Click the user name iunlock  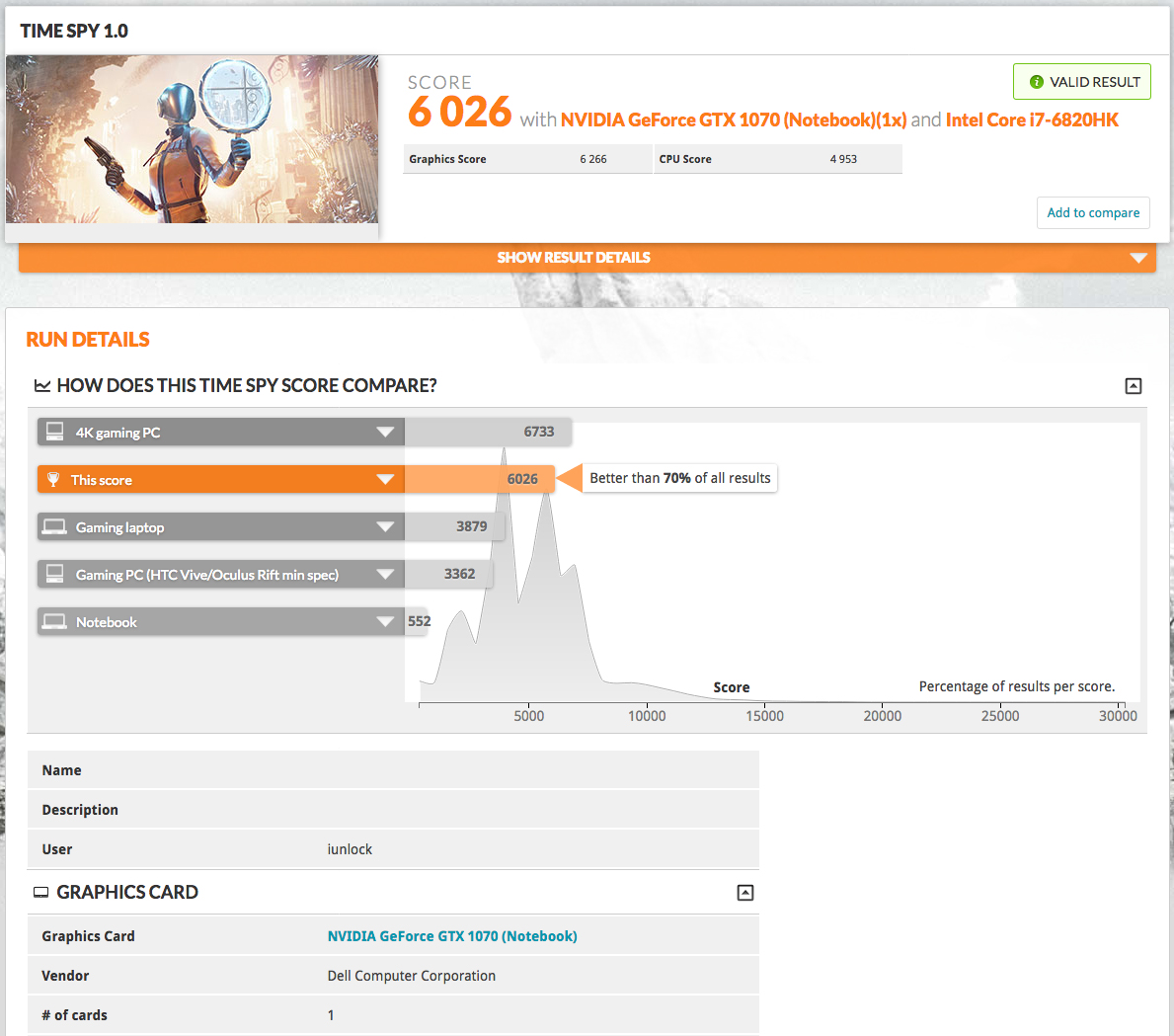coord(350,848)
